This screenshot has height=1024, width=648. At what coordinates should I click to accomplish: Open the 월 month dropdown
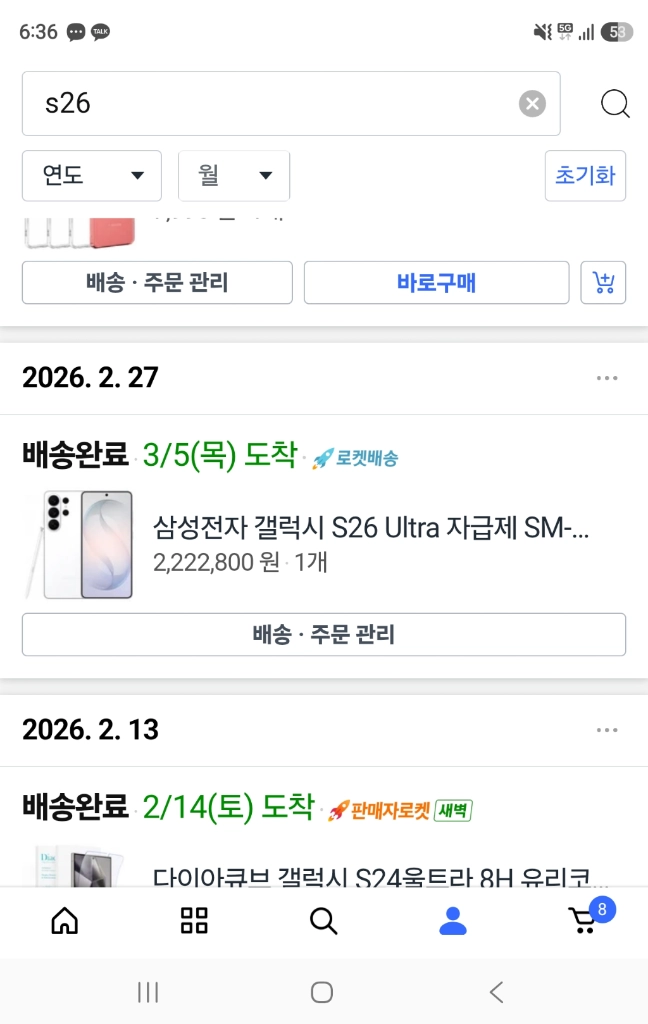tap(234, 176)
